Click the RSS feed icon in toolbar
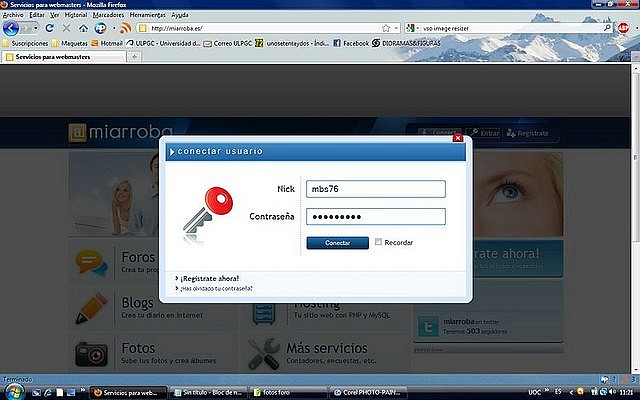Screen dimensions: 640x400 [x=126, y=28]
